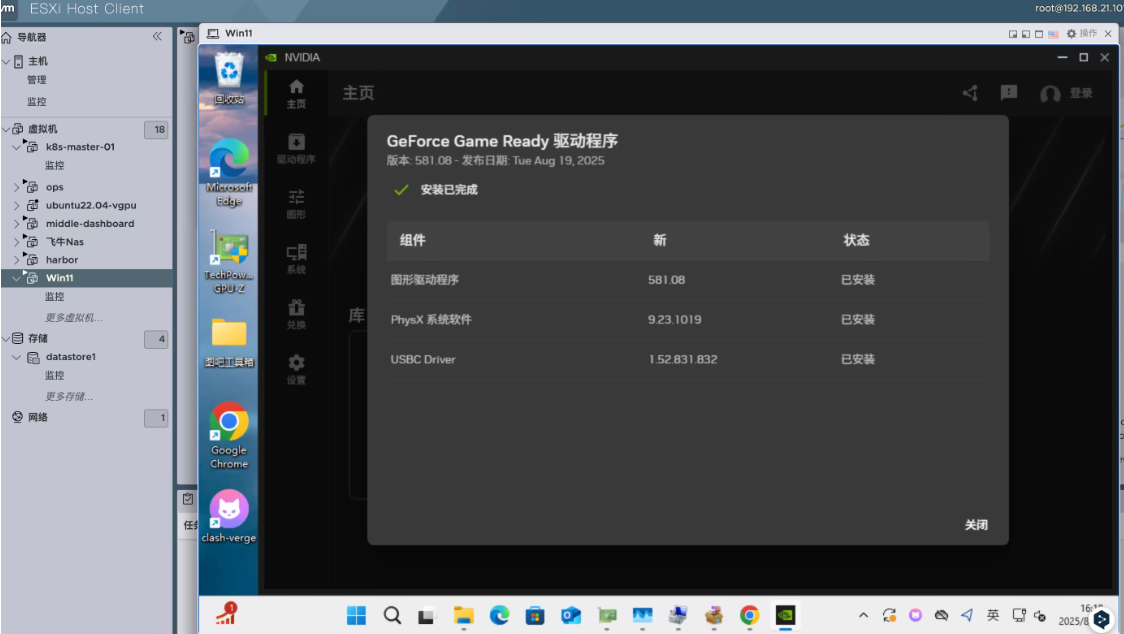Open Task View on the taskbar
Screen dimensions: 1124x634
point(428,615)
